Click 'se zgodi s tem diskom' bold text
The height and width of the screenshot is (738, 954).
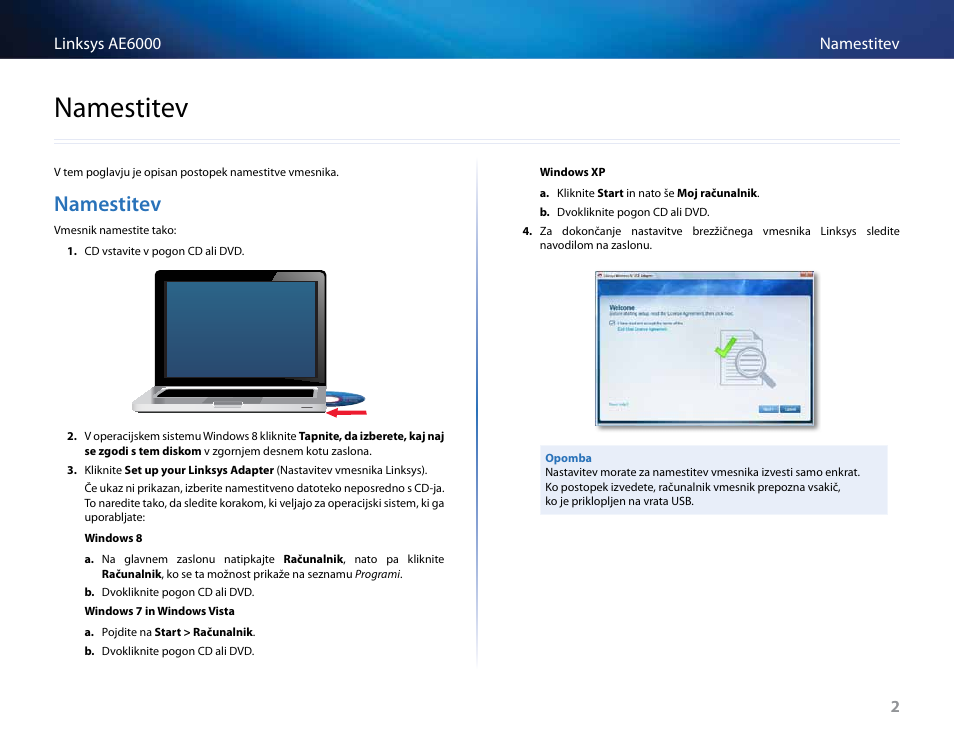point(142,451)
